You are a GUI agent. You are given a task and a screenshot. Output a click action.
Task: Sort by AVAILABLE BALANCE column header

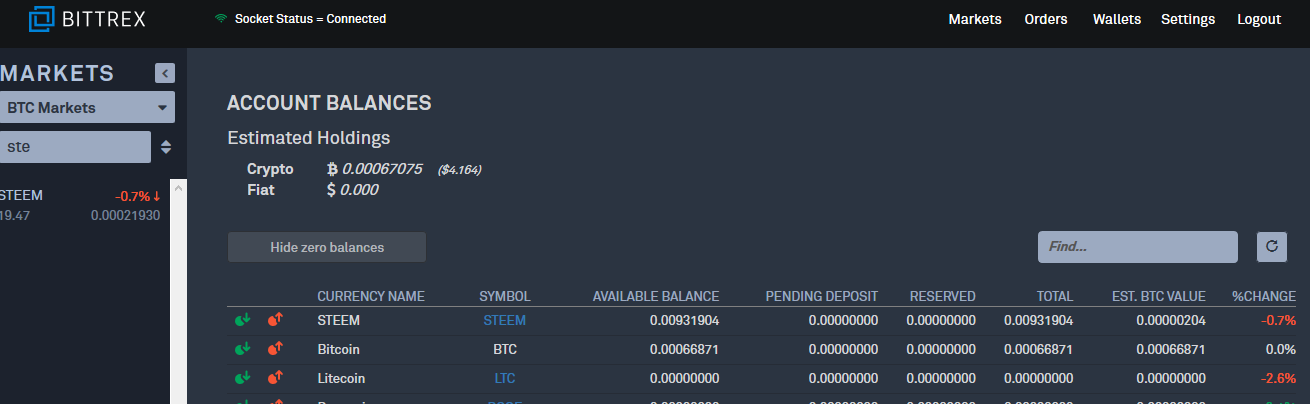[x=656, y=296]
